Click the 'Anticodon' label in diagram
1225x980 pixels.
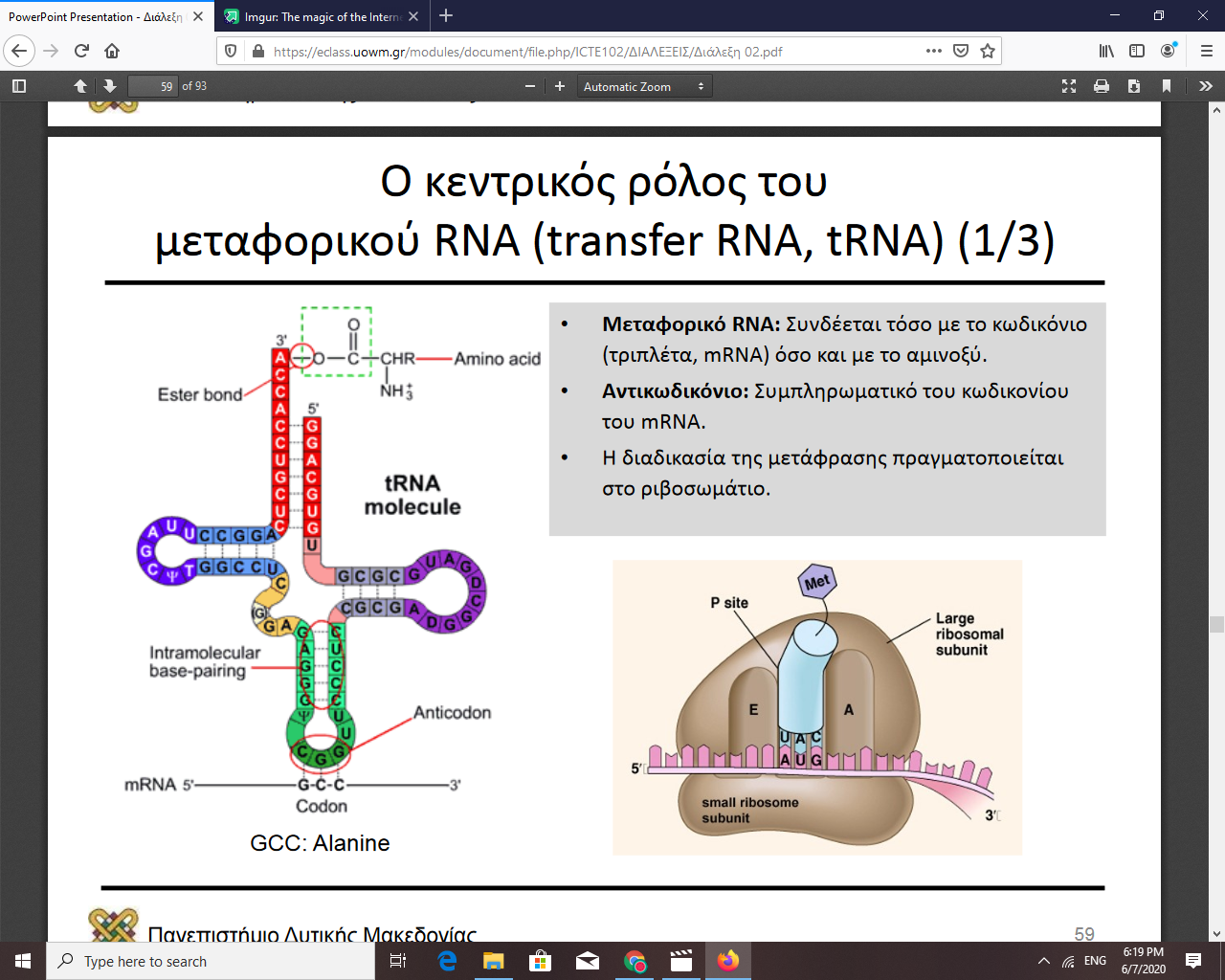[452, 713]
